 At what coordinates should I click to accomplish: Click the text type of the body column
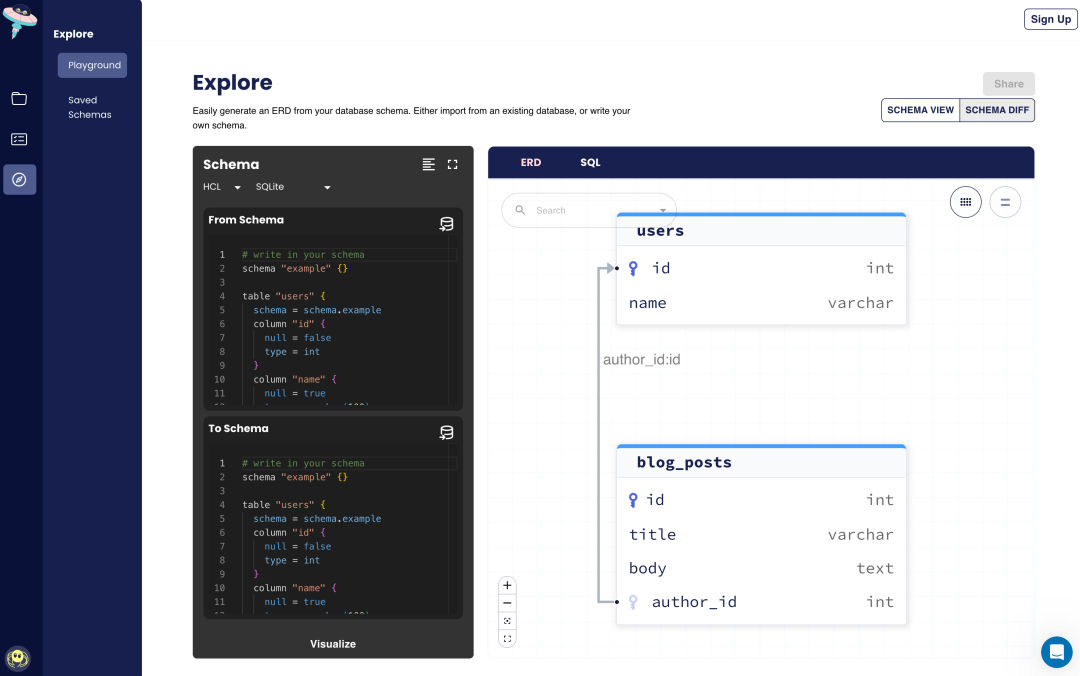click(875, 569)
